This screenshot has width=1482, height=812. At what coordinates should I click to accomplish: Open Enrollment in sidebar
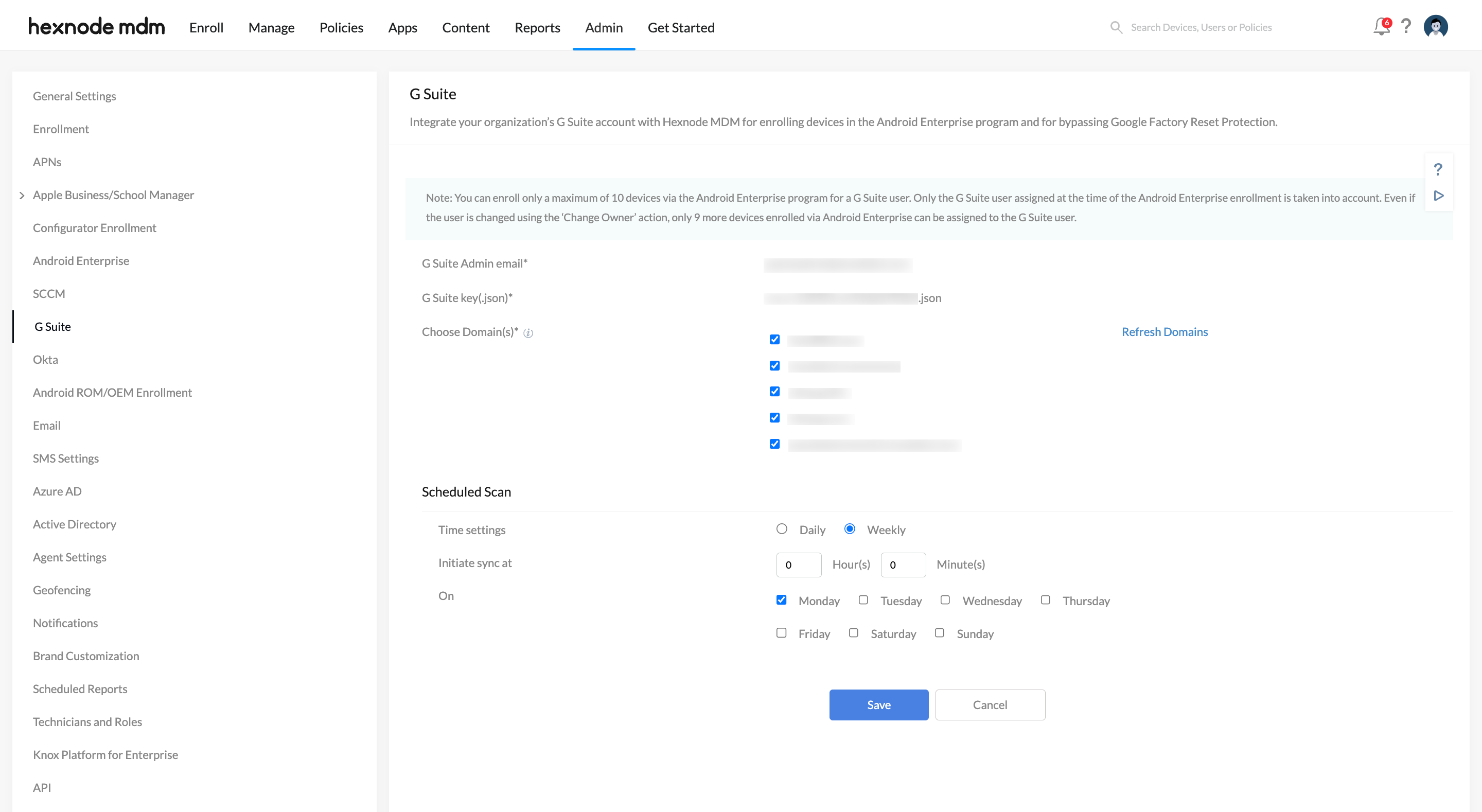pyautogui.click(x=60, y=129)
